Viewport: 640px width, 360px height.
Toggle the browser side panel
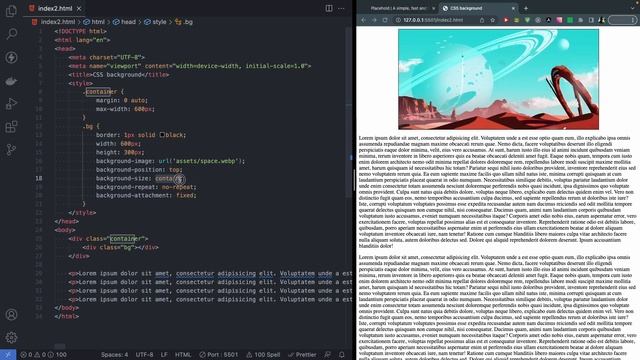click(591, 20)
